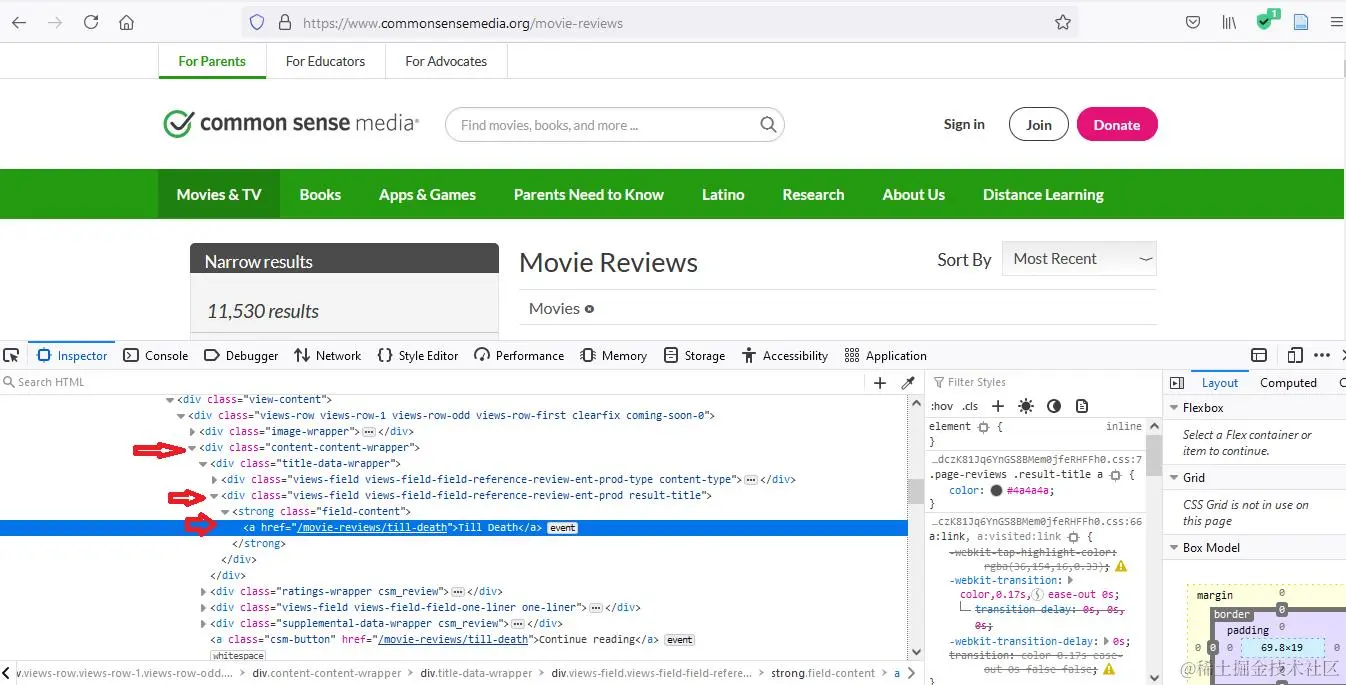The width and height of the screenshot is (1346, 685).
Task: Open the Pocket save icon
Action: (x=1192, y=22)
